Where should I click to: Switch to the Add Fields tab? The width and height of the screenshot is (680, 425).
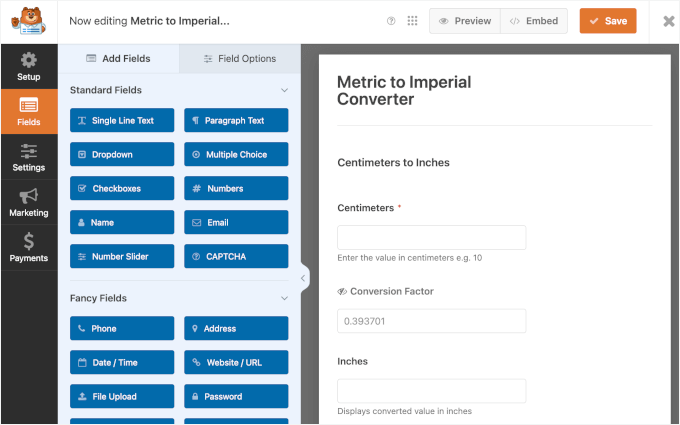pos(119,58)
